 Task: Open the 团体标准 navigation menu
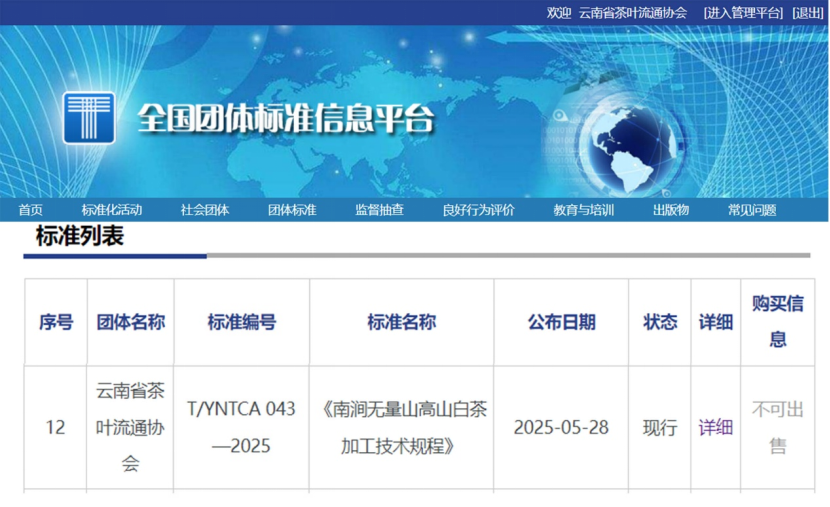point(292,210)
